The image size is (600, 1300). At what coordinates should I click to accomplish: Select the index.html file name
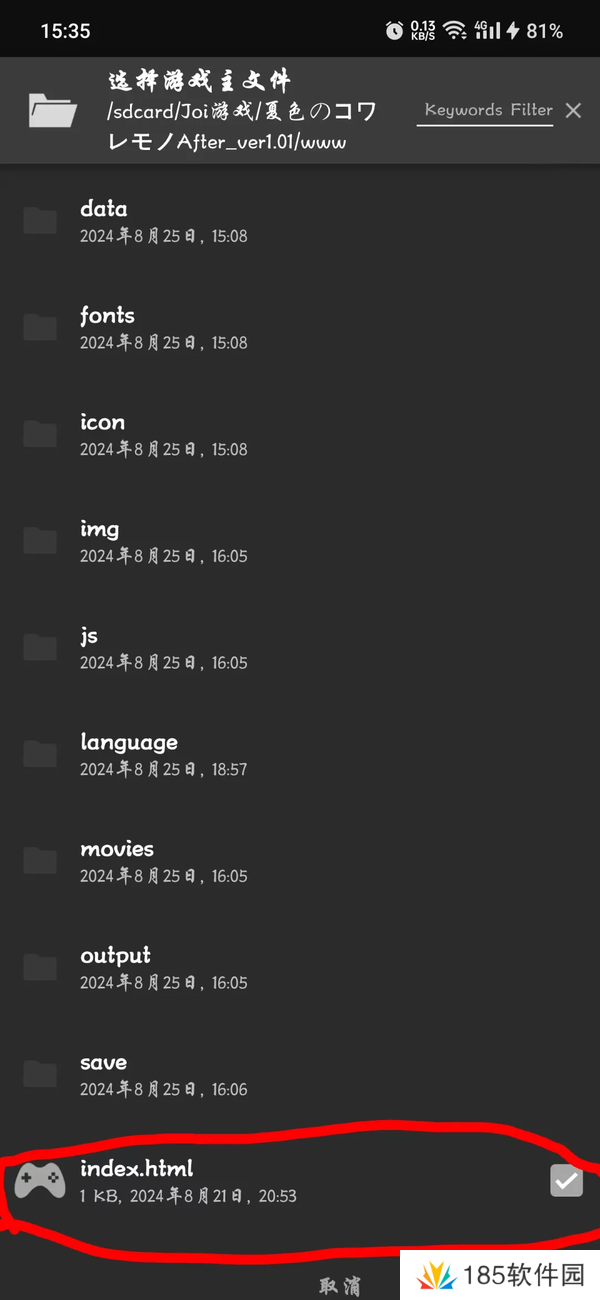(x=137, y=1169)
